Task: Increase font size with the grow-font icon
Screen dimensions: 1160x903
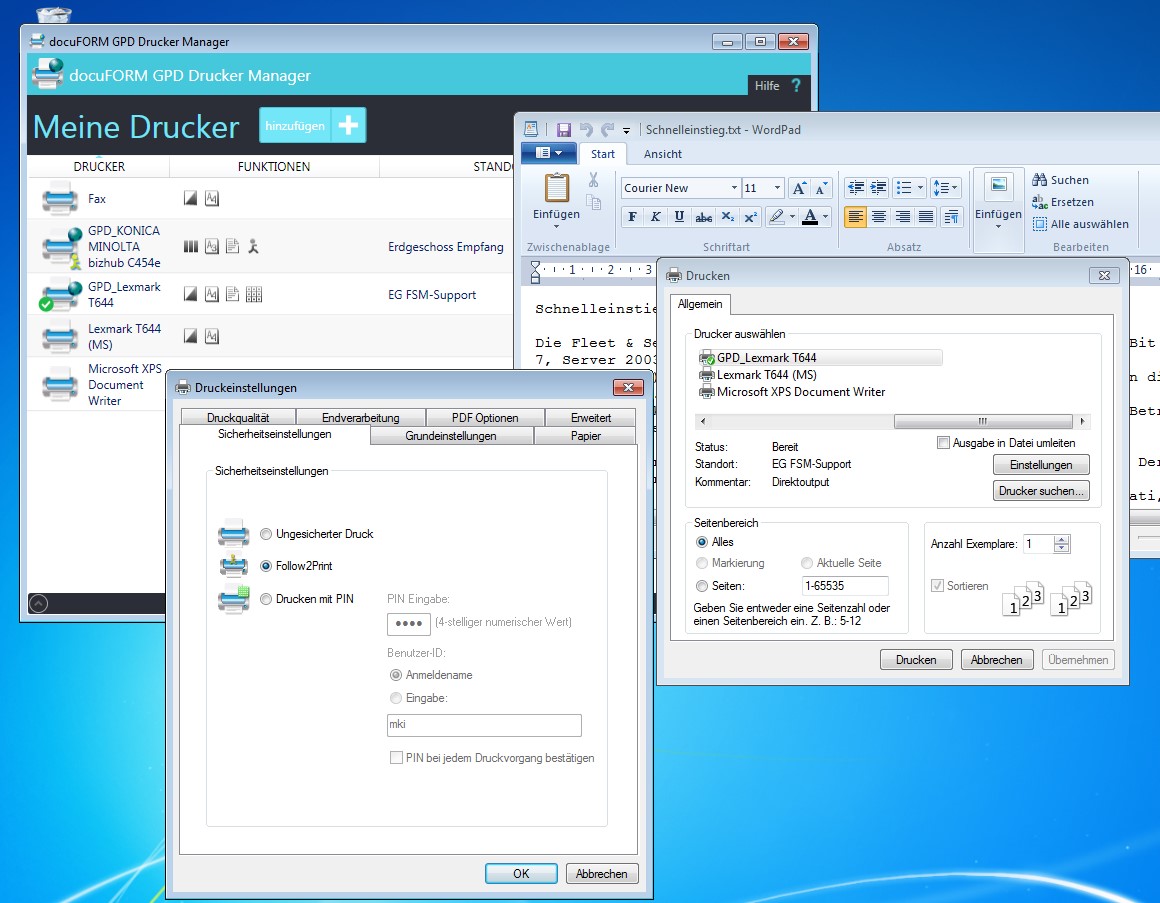Action: [x=799, y=188]
